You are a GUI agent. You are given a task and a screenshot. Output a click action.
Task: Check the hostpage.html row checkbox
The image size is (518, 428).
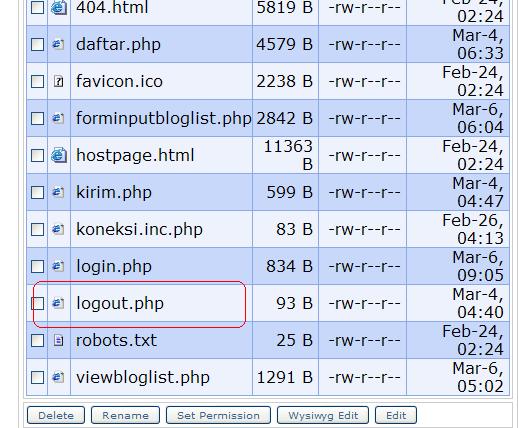pyautogui.click(x=37, y=155)
